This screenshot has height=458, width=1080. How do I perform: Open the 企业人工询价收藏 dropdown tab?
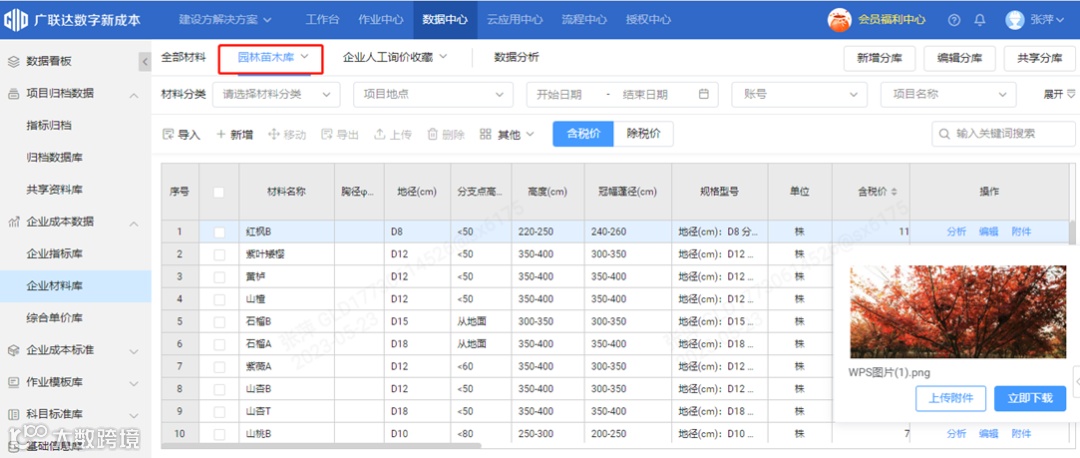pos(395,57)
